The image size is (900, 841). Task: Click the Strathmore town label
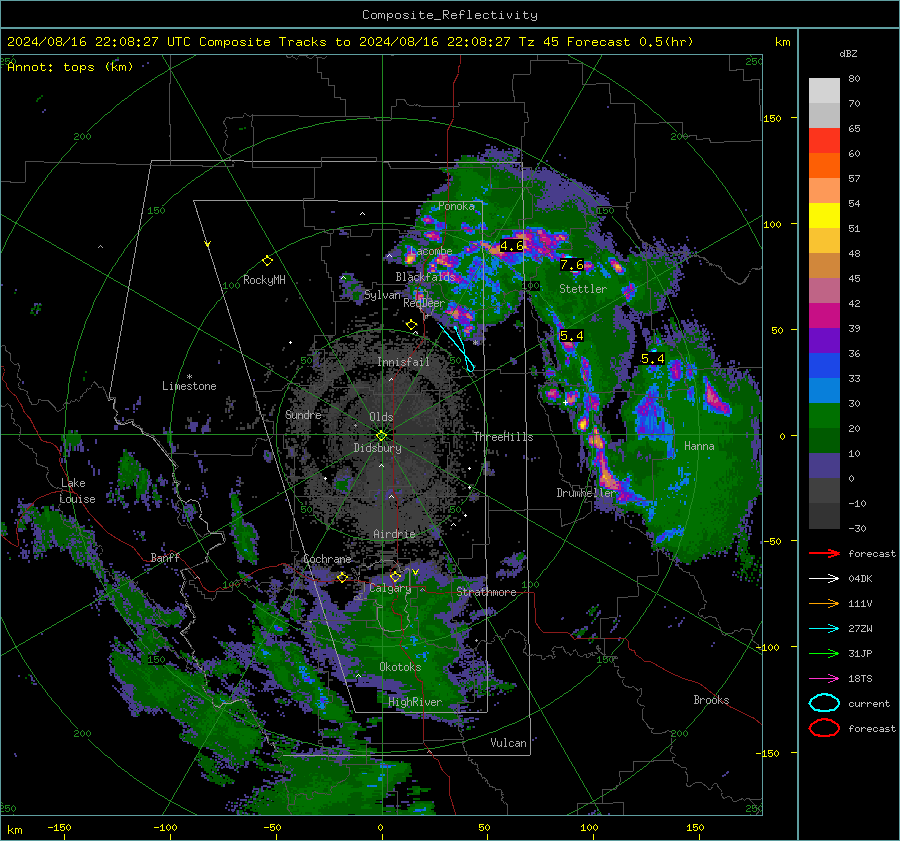[486, 592]
